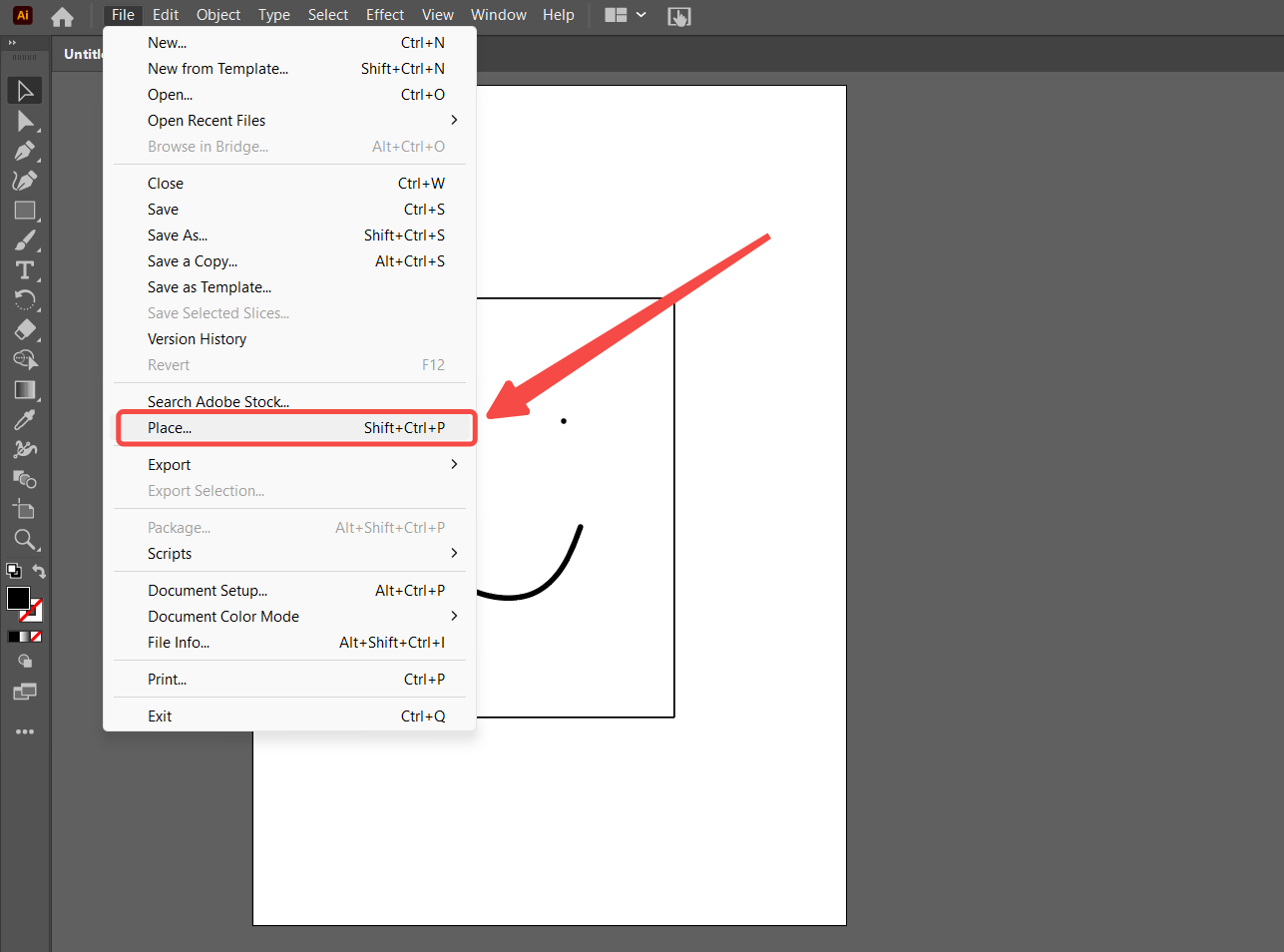This screenshot has height=952, width=1284.
Task: Open Edit Toolbar three-dots button
Action: click(x=25, y=731)
